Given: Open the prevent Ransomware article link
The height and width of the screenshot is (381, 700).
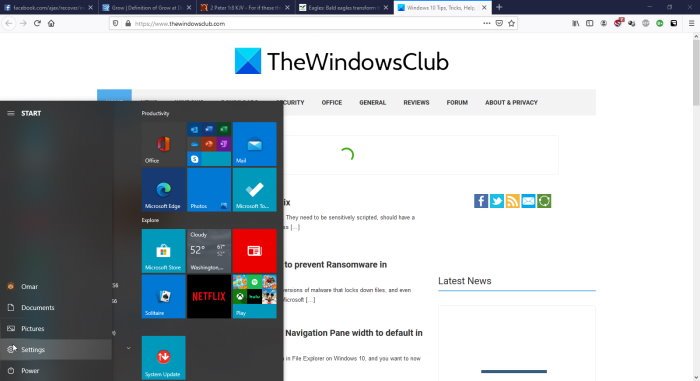Looking at the screenshot, I should pyautogui.click(x=336, y=264).
